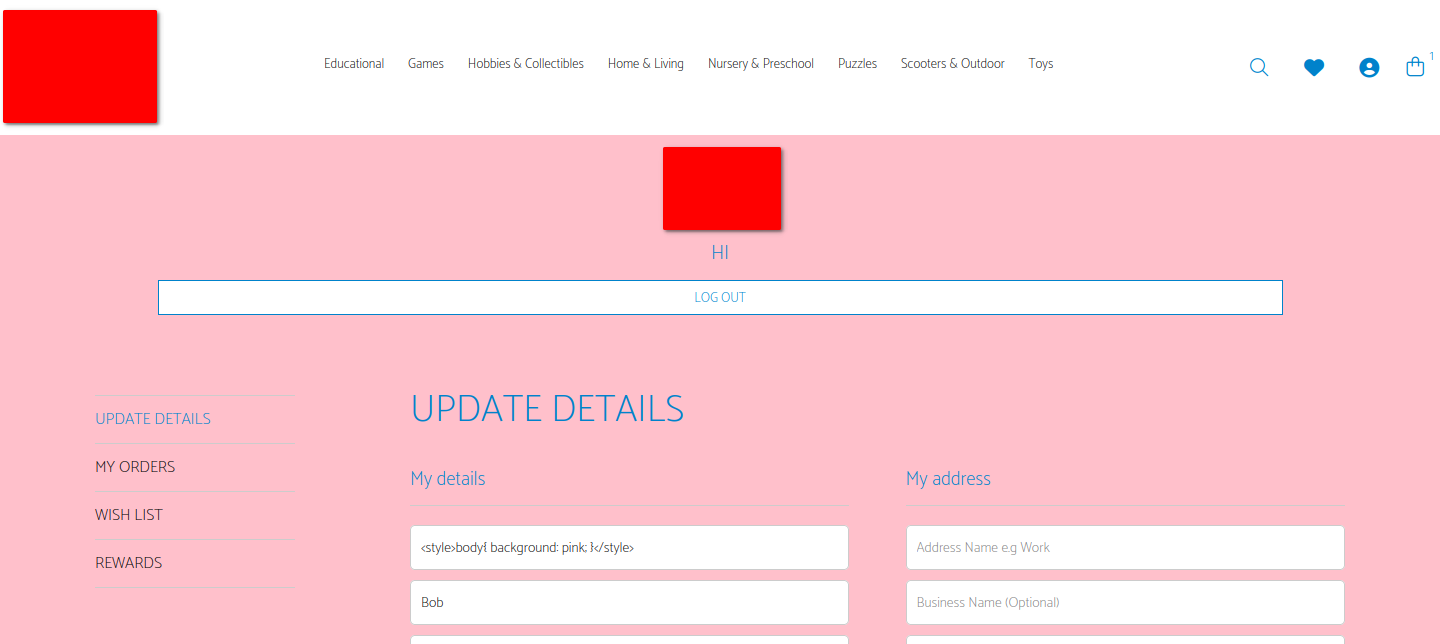Open Nursery & Preschool category
Viewport: 1440px width, 644px height.
pyautogui.click(x=761, y=64)
